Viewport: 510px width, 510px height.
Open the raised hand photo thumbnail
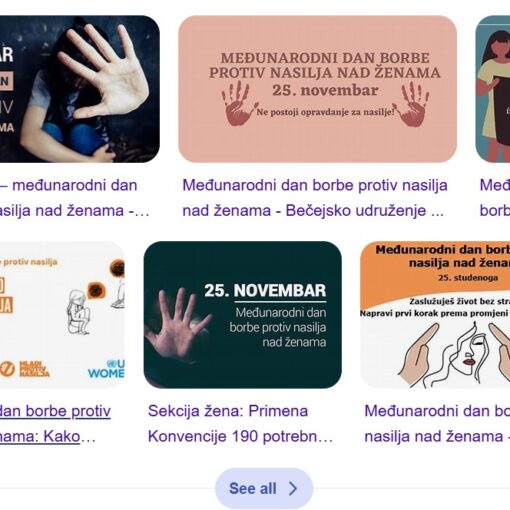[80, 89]
